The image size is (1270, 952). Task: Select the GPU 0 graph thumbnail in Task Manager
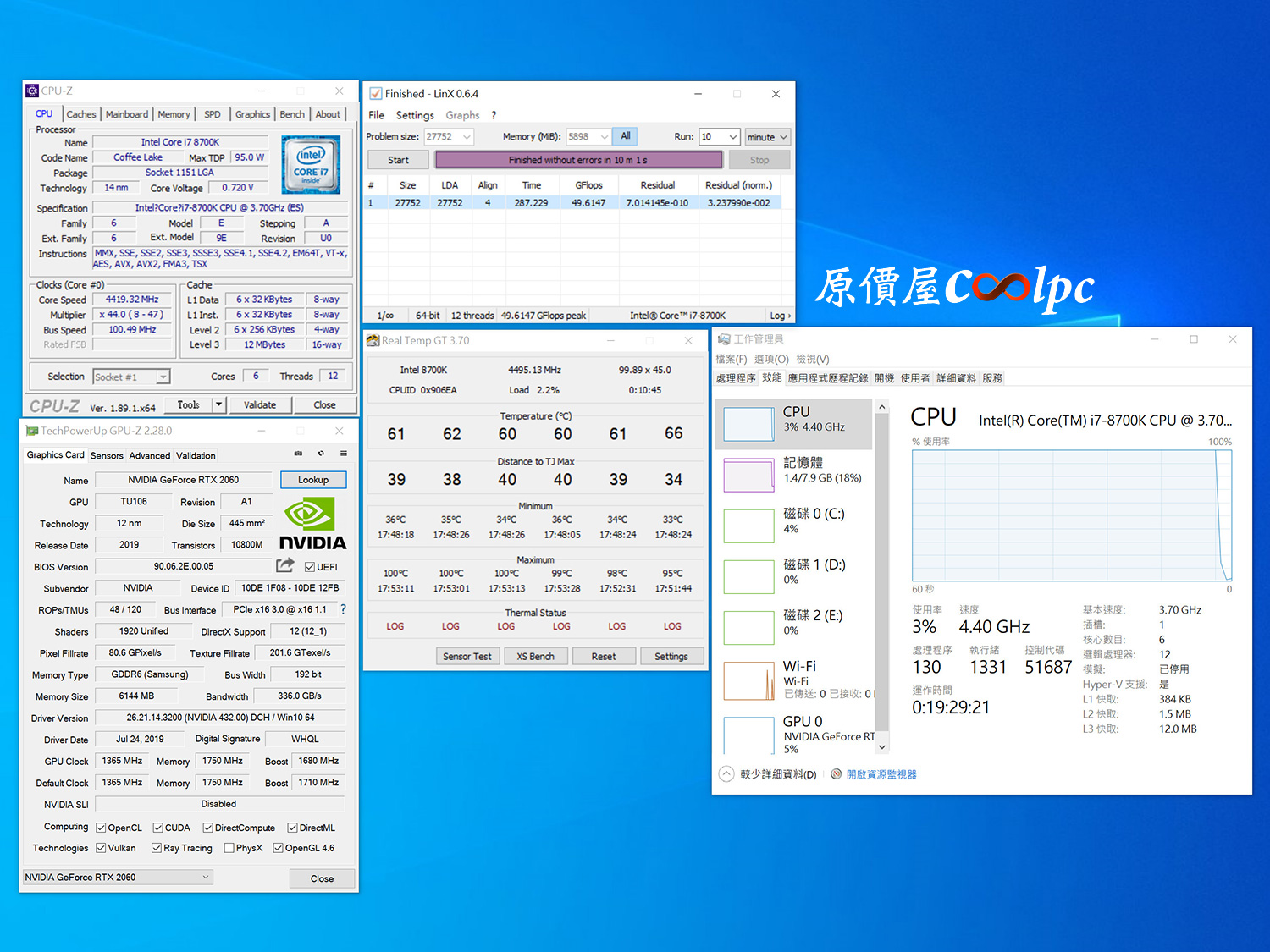(749, 735)
